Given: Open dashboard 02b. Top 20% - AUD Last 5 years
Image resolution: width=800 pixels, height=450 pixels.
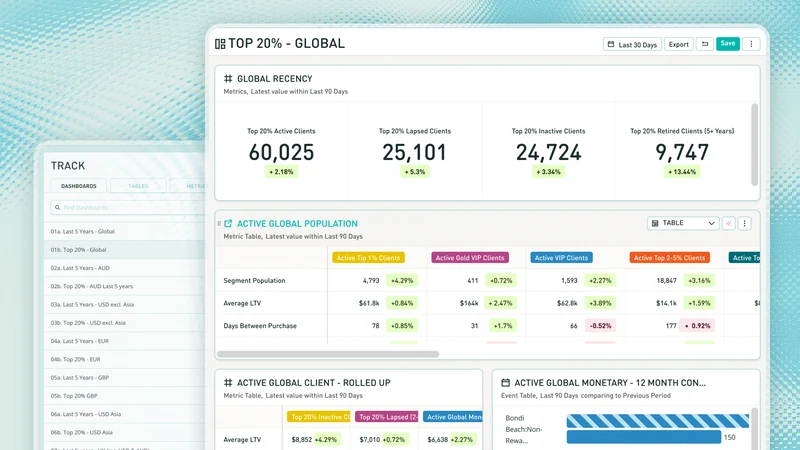Looking at the screenshot, I should pos(124,286).
